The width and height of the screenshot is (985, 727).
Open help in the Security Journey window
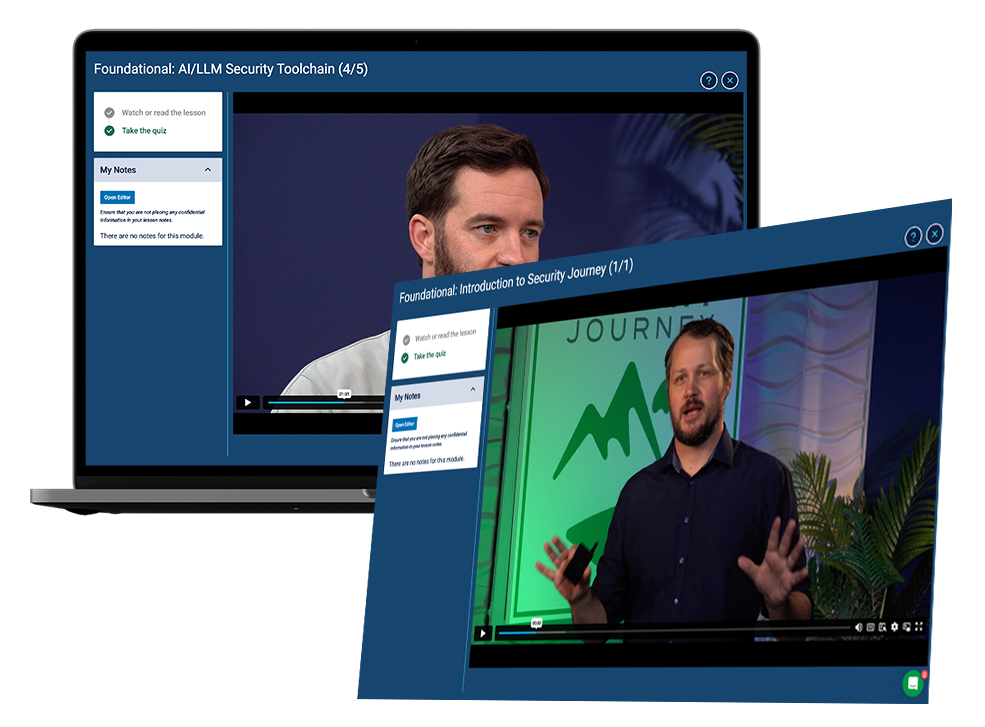[x=913, y=236]
